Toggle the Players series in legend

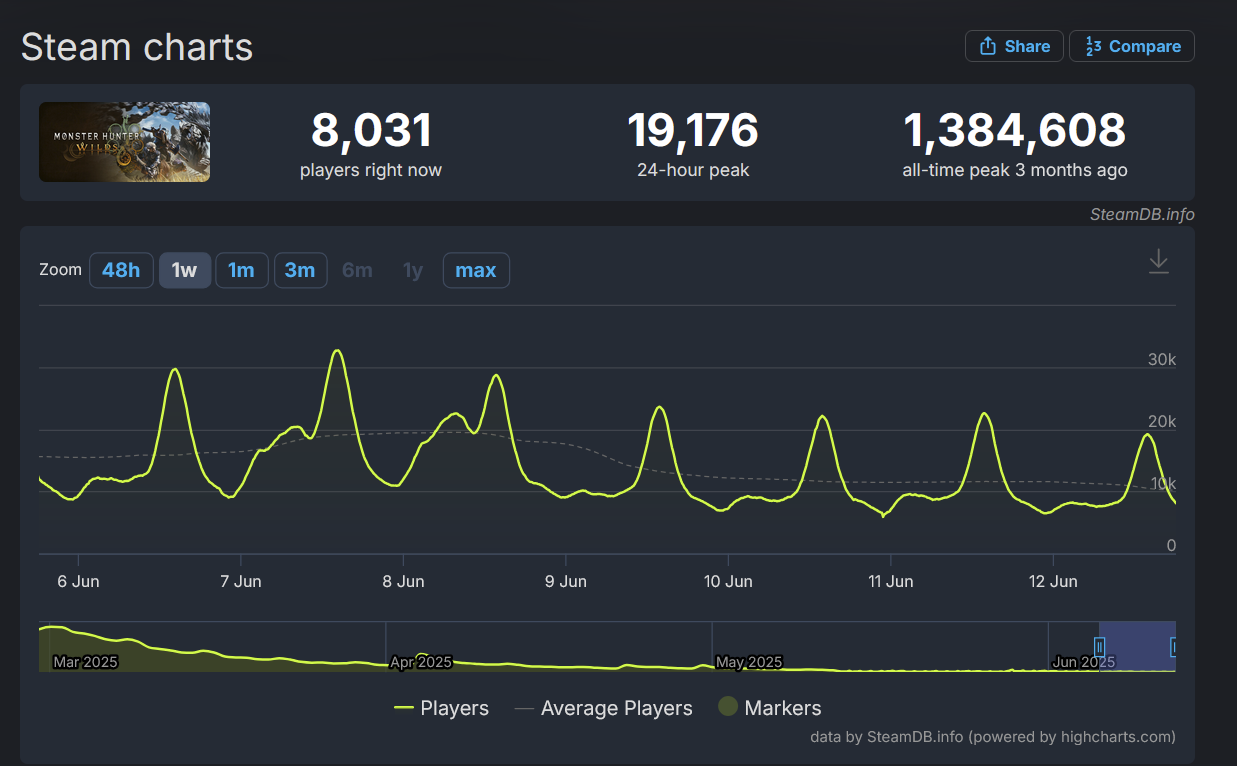coord(441,708)
